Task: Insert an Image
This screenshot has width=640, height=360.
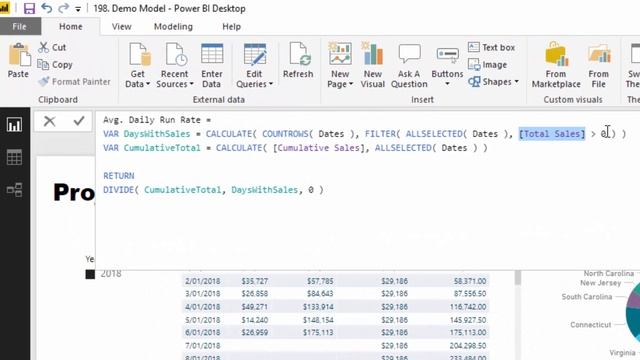Action: tap(487, 64)
